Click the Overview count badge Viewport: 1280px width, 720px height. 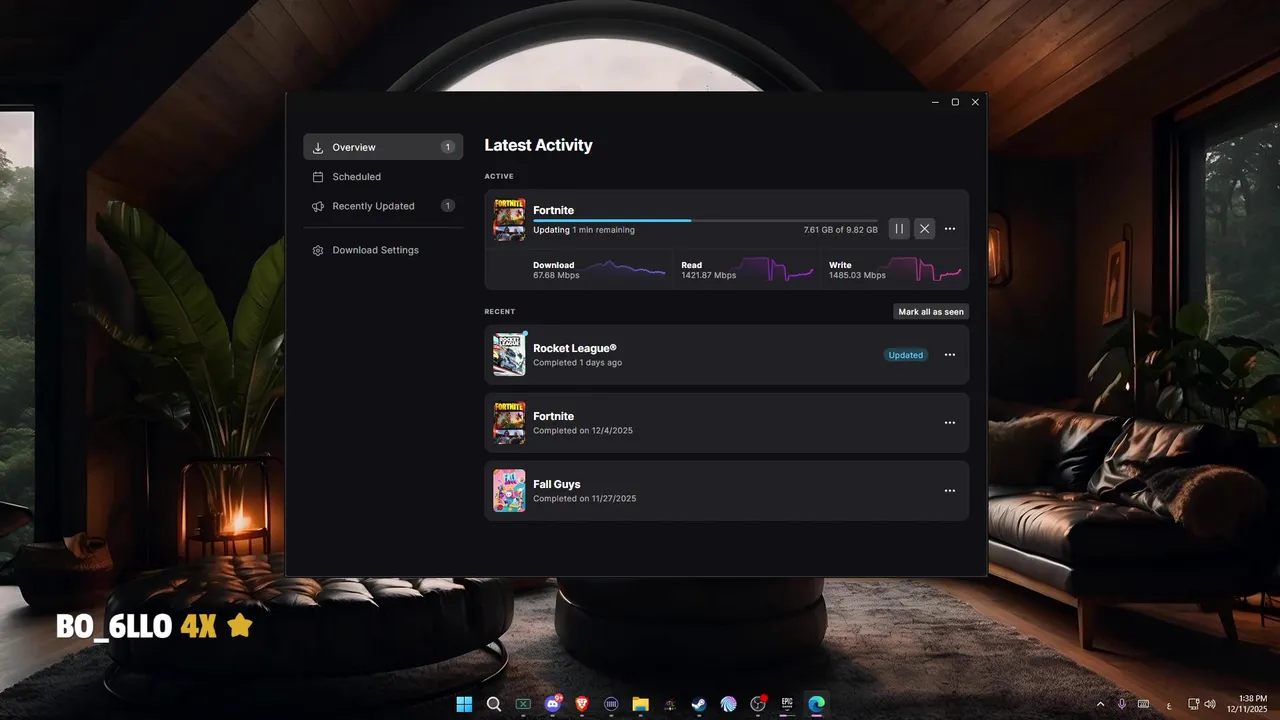pos(448,147)
